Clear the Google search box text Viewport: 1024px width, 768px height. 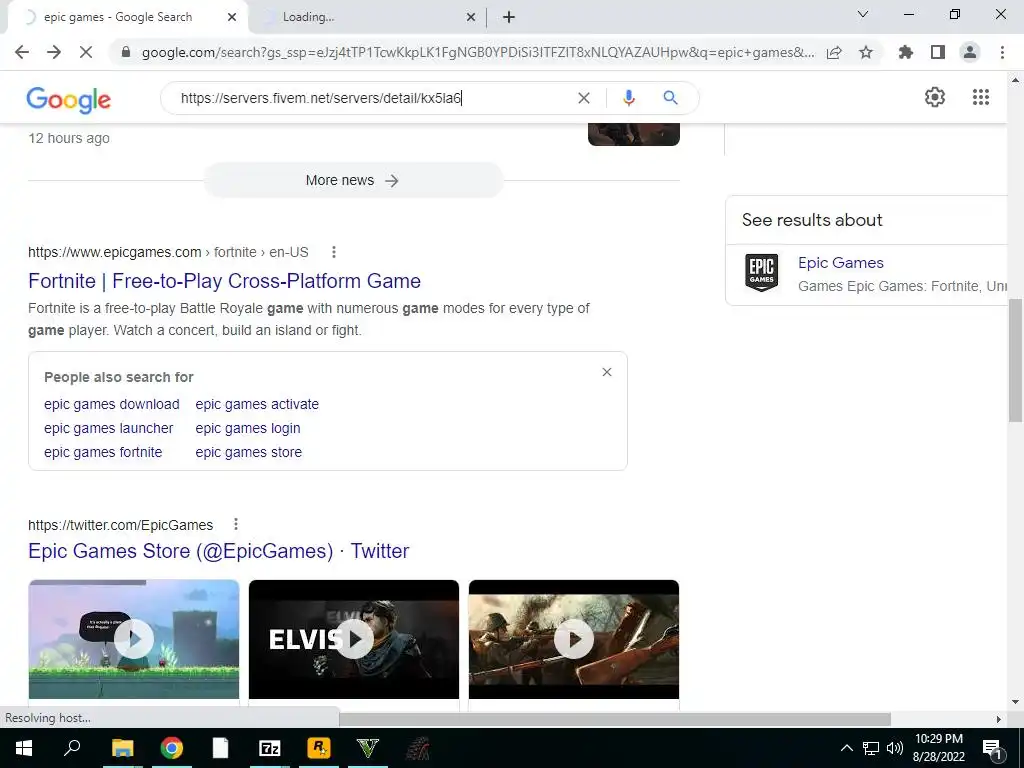coord(584,98)
